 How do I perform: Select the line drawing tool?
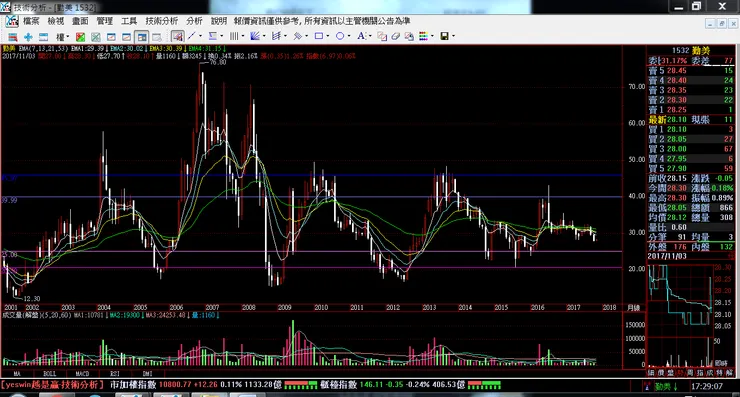[192, 36]
